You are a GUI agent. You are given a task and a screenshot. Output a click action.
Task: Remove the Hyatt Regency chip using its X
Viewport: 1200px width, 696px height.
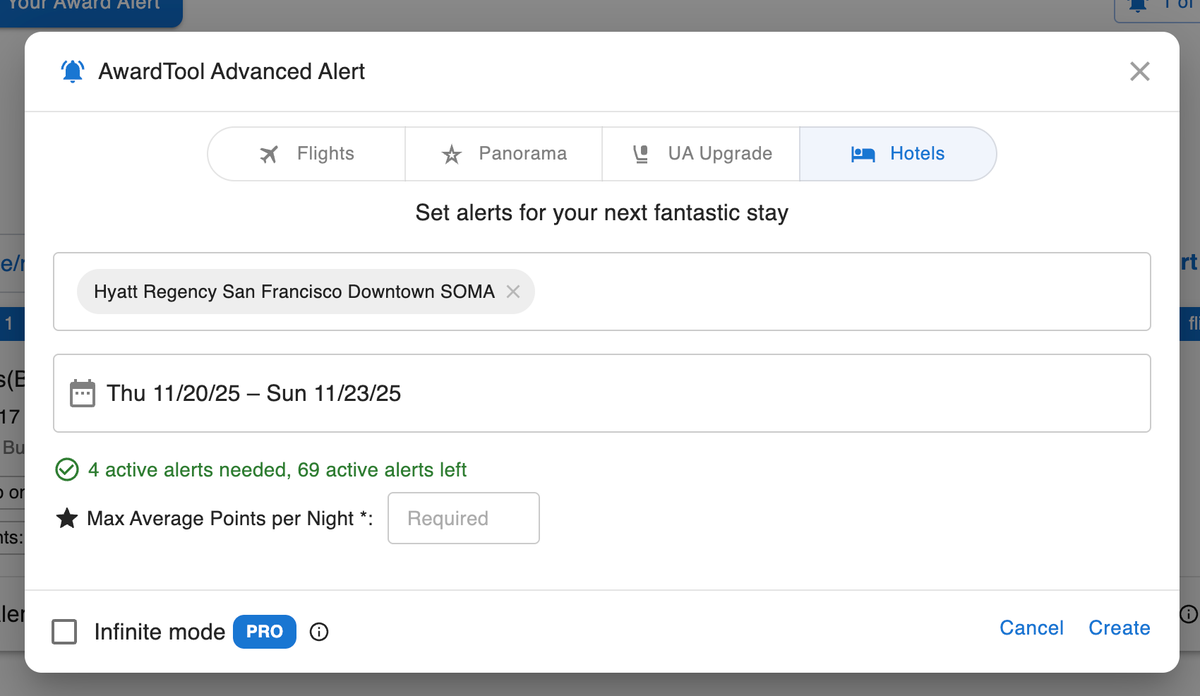513,292
